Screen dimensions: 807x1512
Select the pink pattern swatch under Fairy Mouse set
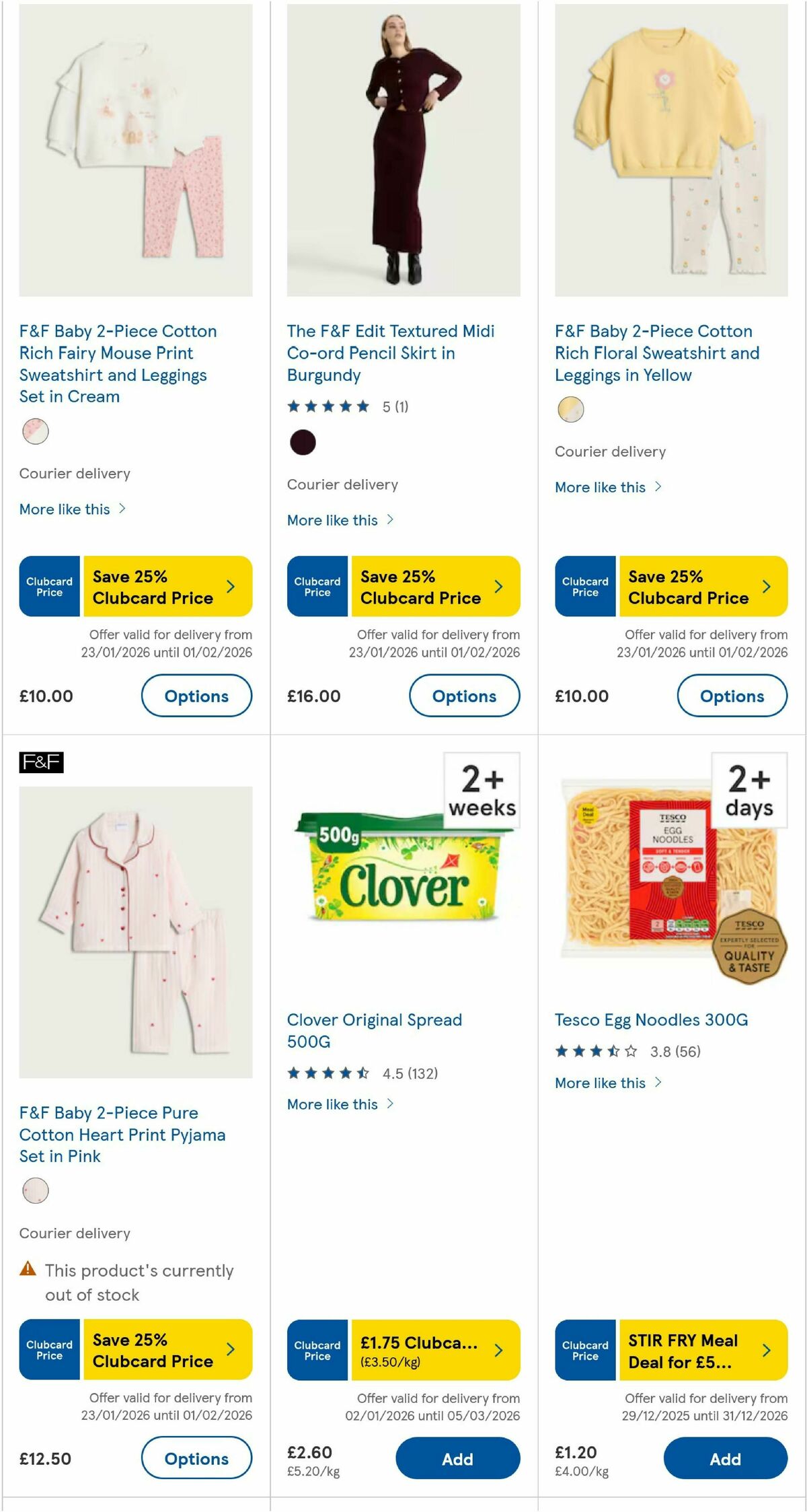tap(36, 433)
